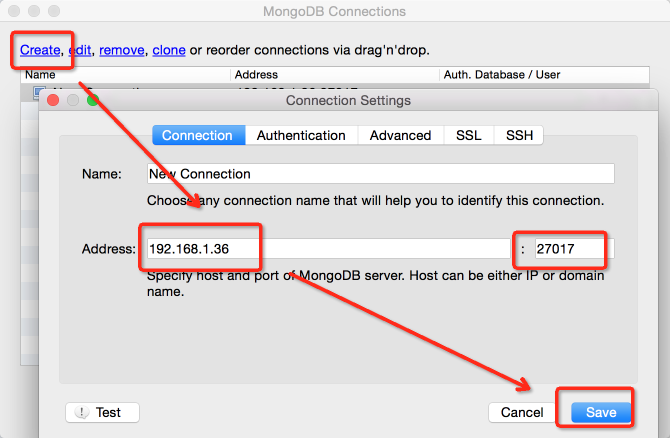The image size is (670, 438).
Task: Click the port number field 27017
Action: pyautogui.click(x=574, y=249)
